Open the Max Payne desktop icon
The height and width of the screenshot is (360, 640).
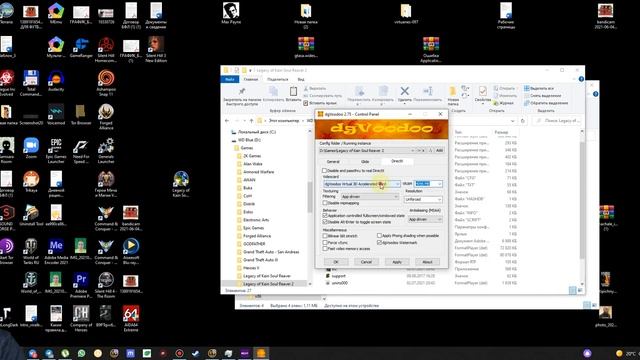[x=231, y=13]
